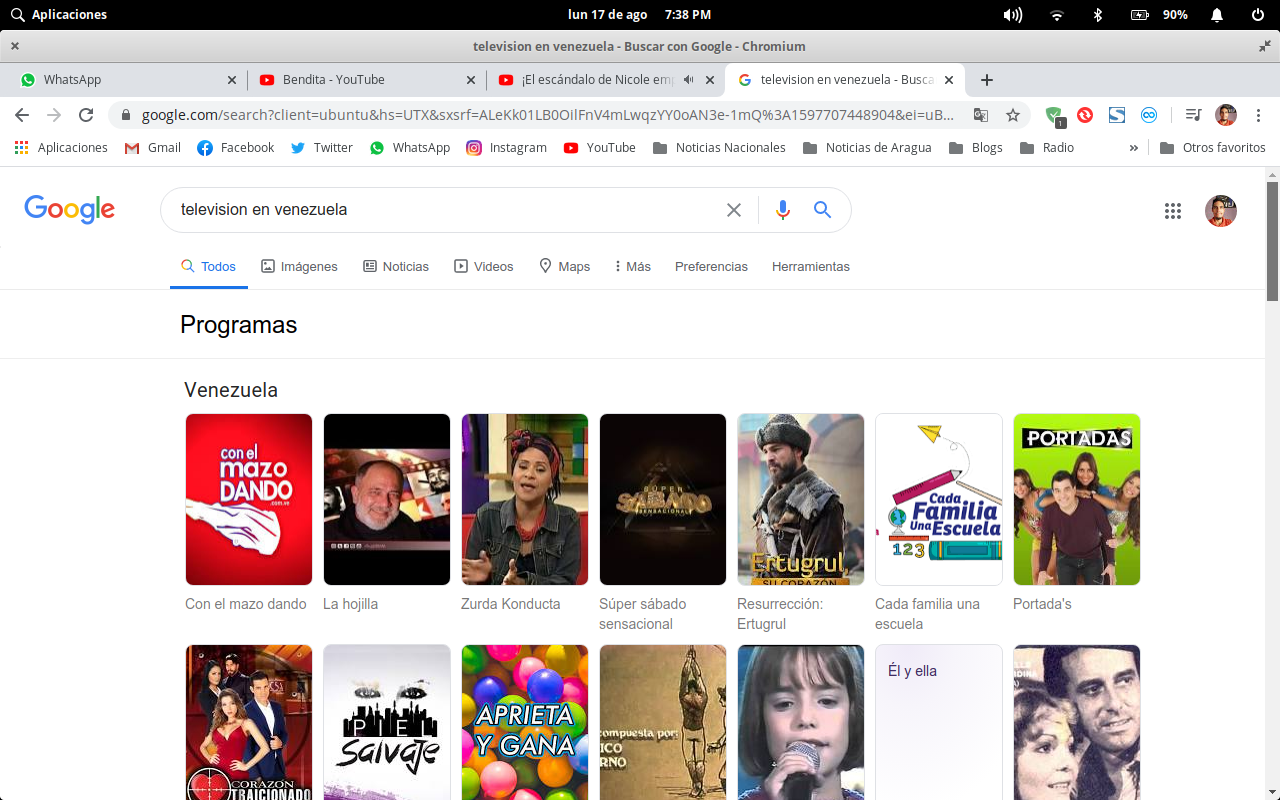The width and height of the screenshot is (1280, 800).
Task: Open the clock and calendar panel
Action: (x=639, y=15)
